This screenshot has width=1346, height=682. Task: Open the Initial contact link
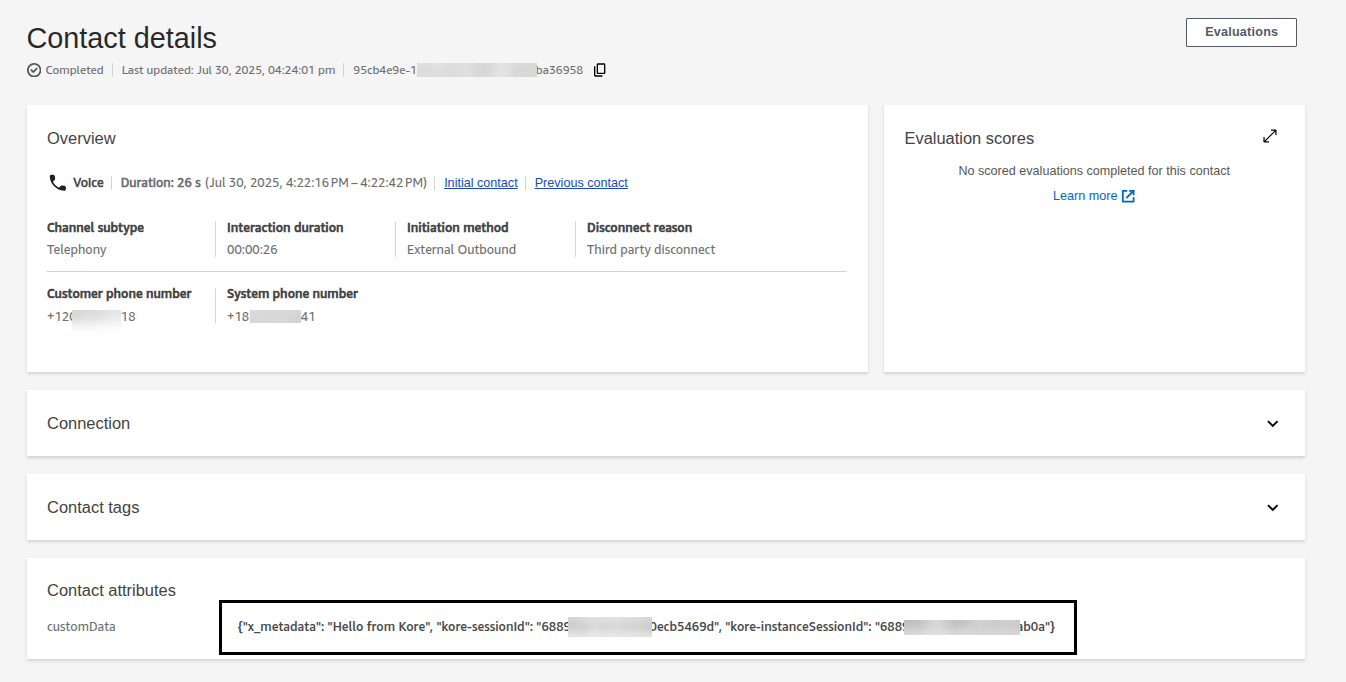tap(481, 183)
